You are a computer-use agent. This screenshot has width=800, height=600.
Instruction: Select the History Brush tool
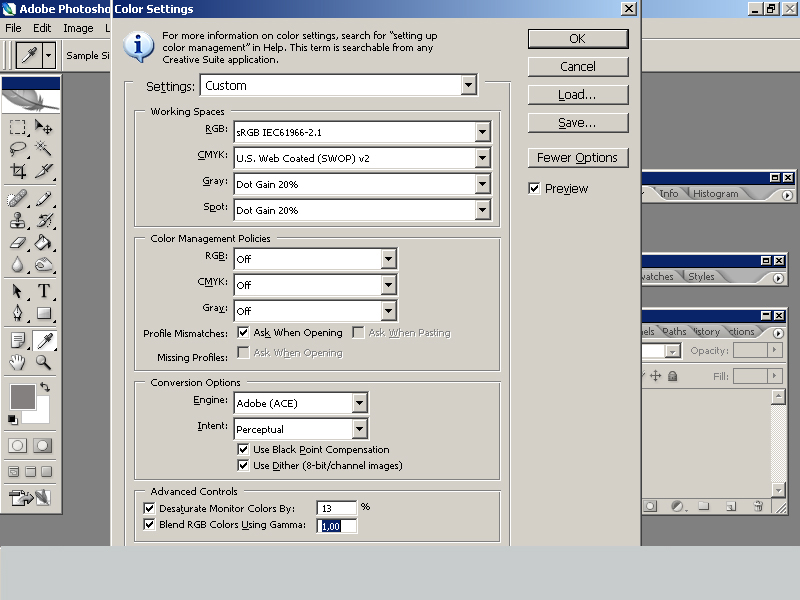coord(44,220)
